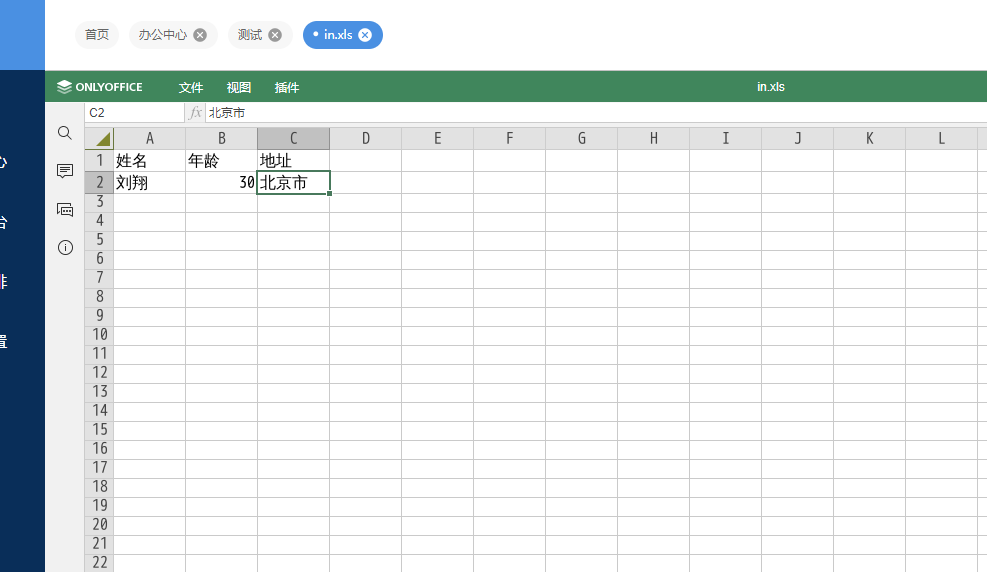
Task: Select the in.xls tab
Action: click(338, 35)
